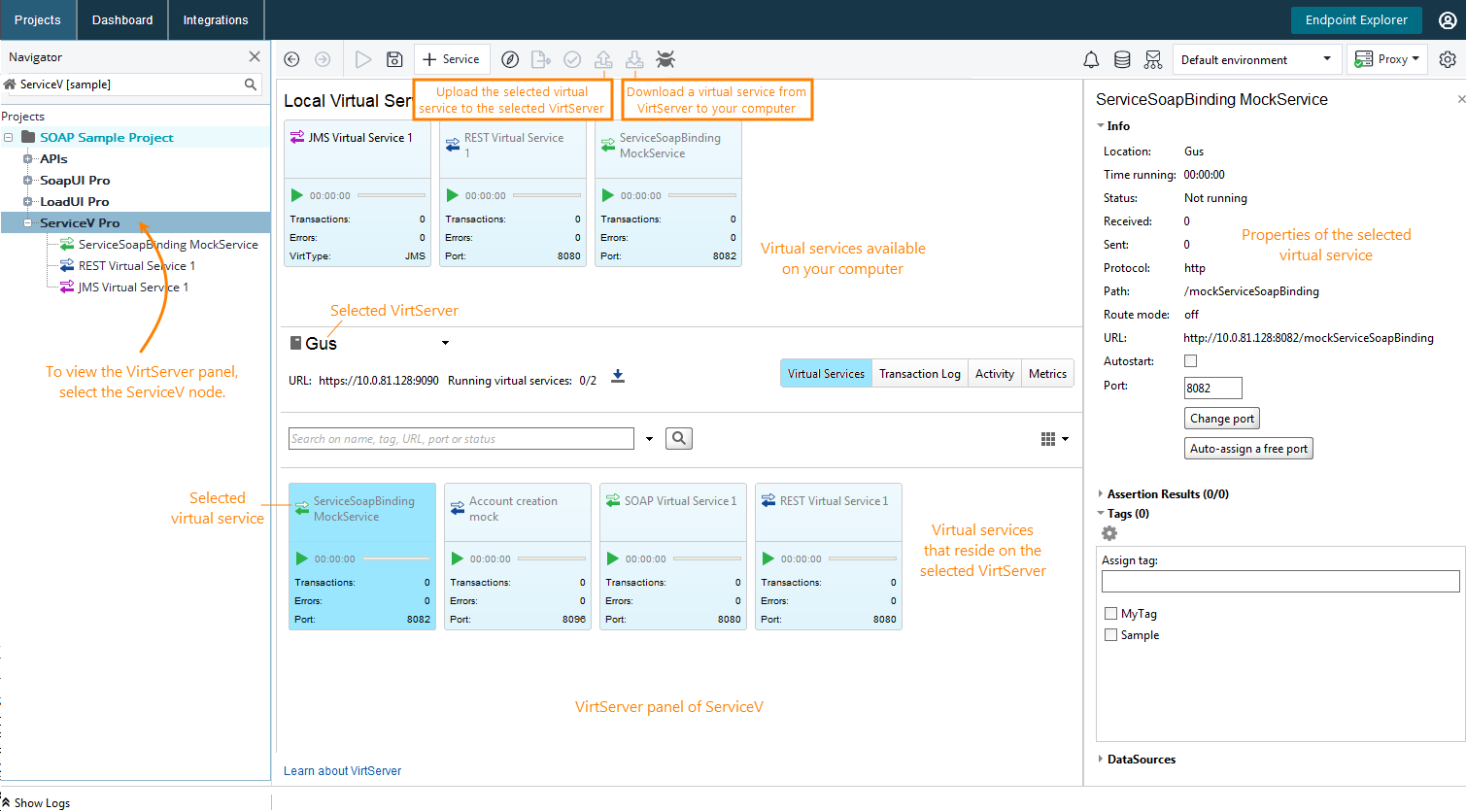Enable the Sample tag checkbox
Image resolution: width=1466 pixels, height=812 pixels.
[x=1110, y=635]
